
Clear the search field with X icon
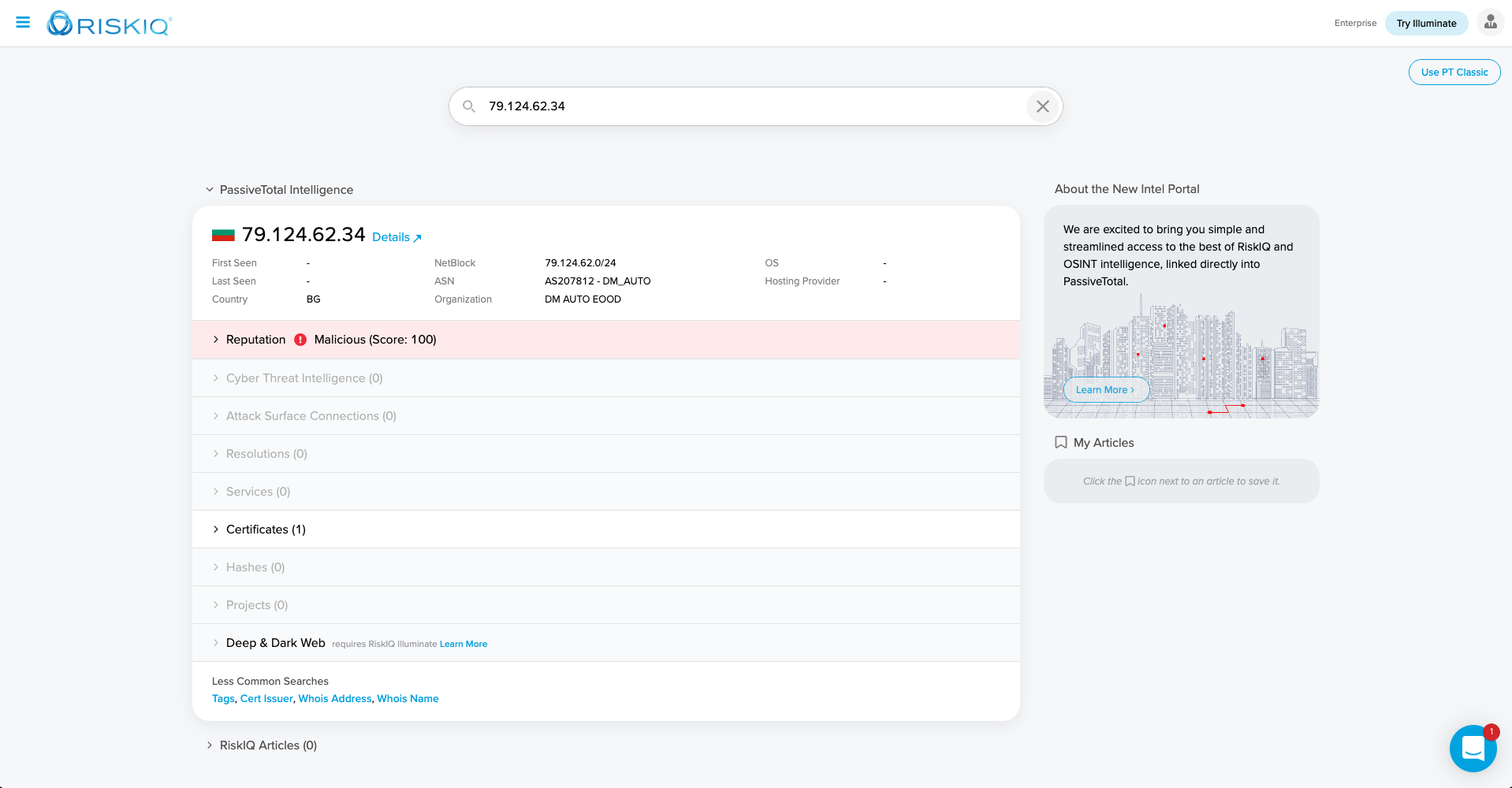pyautogui.click(x=1042, y=106)
